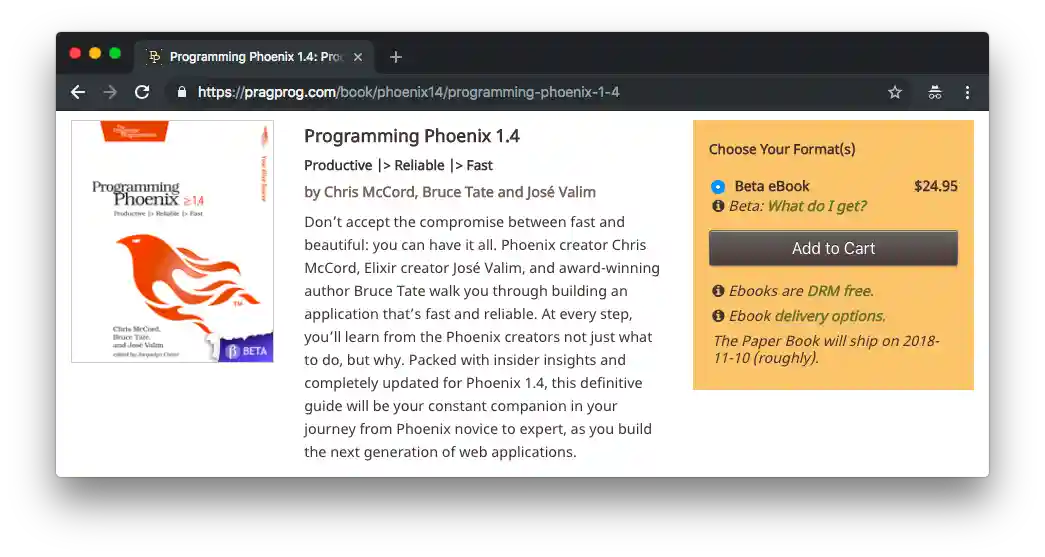Click the Bruce Tate author name

coord(457,192)
